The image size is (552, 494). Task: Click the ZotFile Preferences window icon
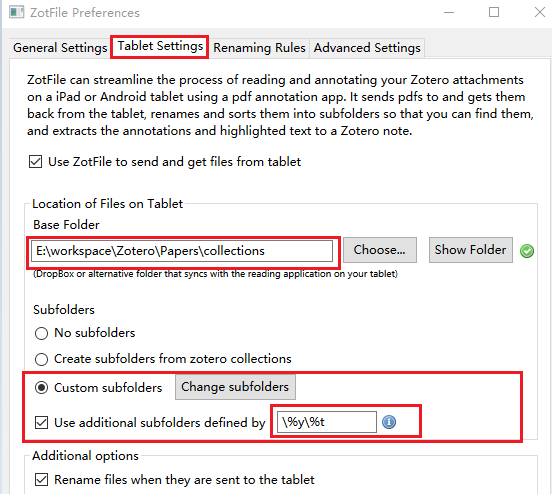click(x=17, y=12)
